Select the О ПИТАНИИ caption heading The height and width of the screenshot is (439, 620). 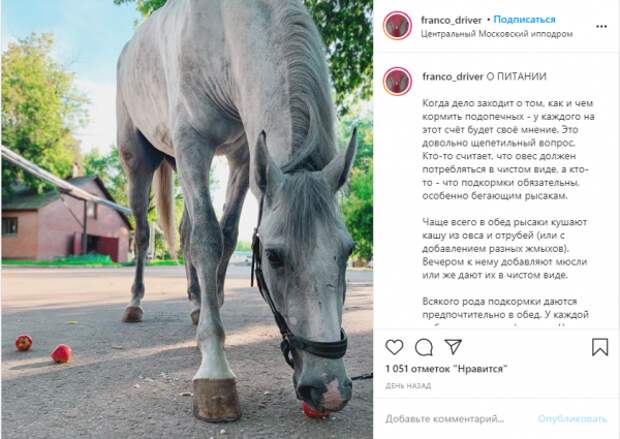pos(516,76)
